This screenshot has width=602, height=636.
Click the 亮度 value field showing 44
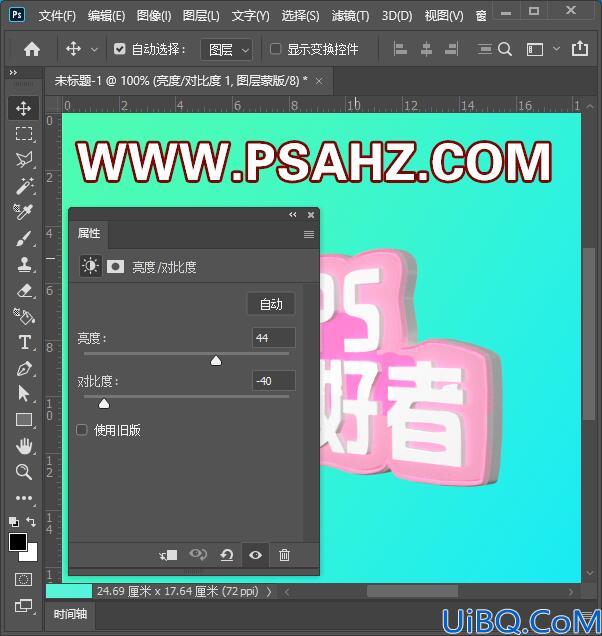273,337
